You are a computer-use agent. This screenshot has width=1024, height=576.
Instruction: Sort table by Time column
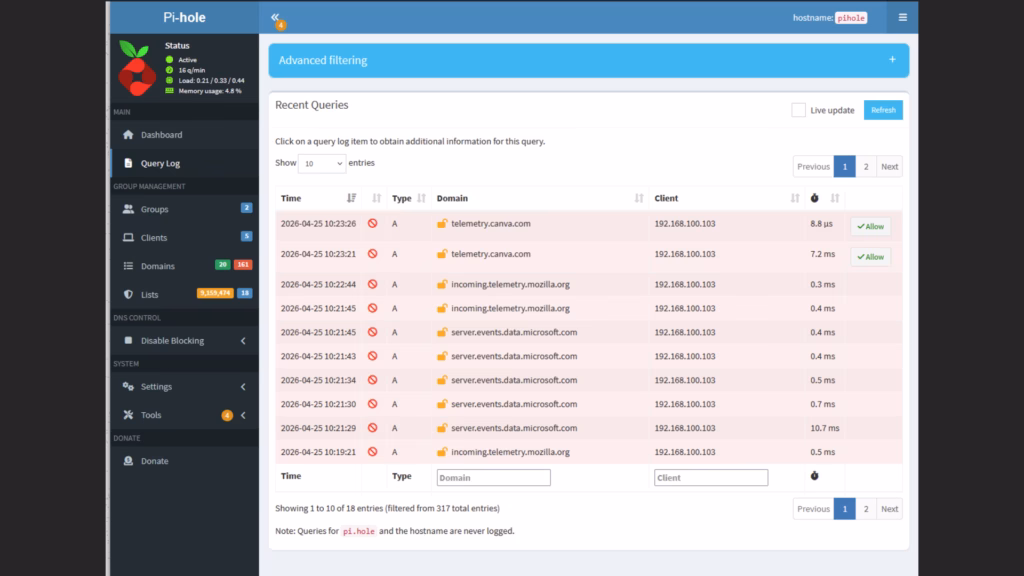[351, 198]
